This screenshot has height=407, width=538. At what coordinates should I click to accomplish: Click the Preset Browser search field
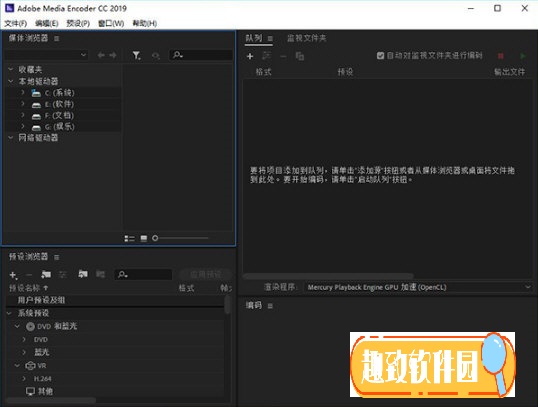click(x=143, y=275)
